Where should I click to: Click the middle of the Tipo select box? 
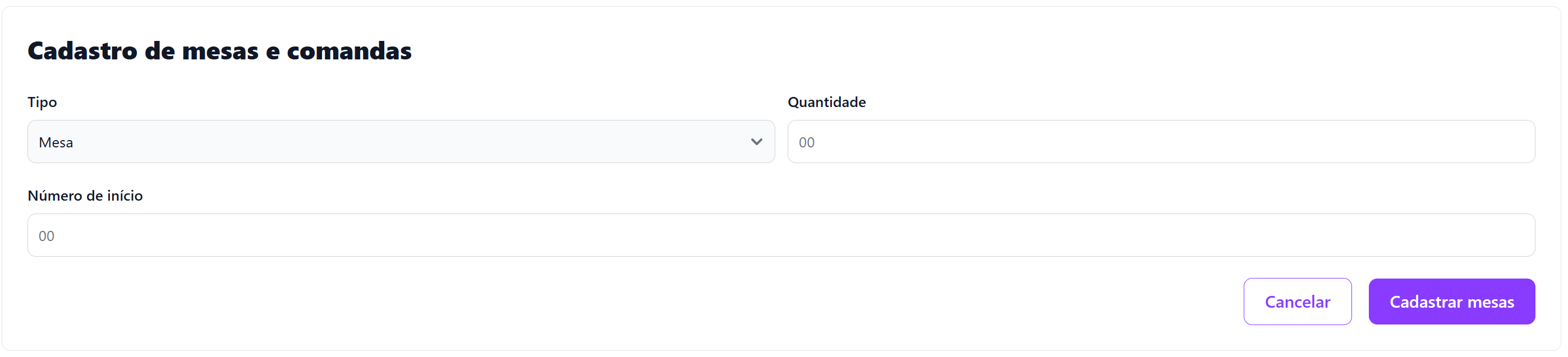coord(401,142)
